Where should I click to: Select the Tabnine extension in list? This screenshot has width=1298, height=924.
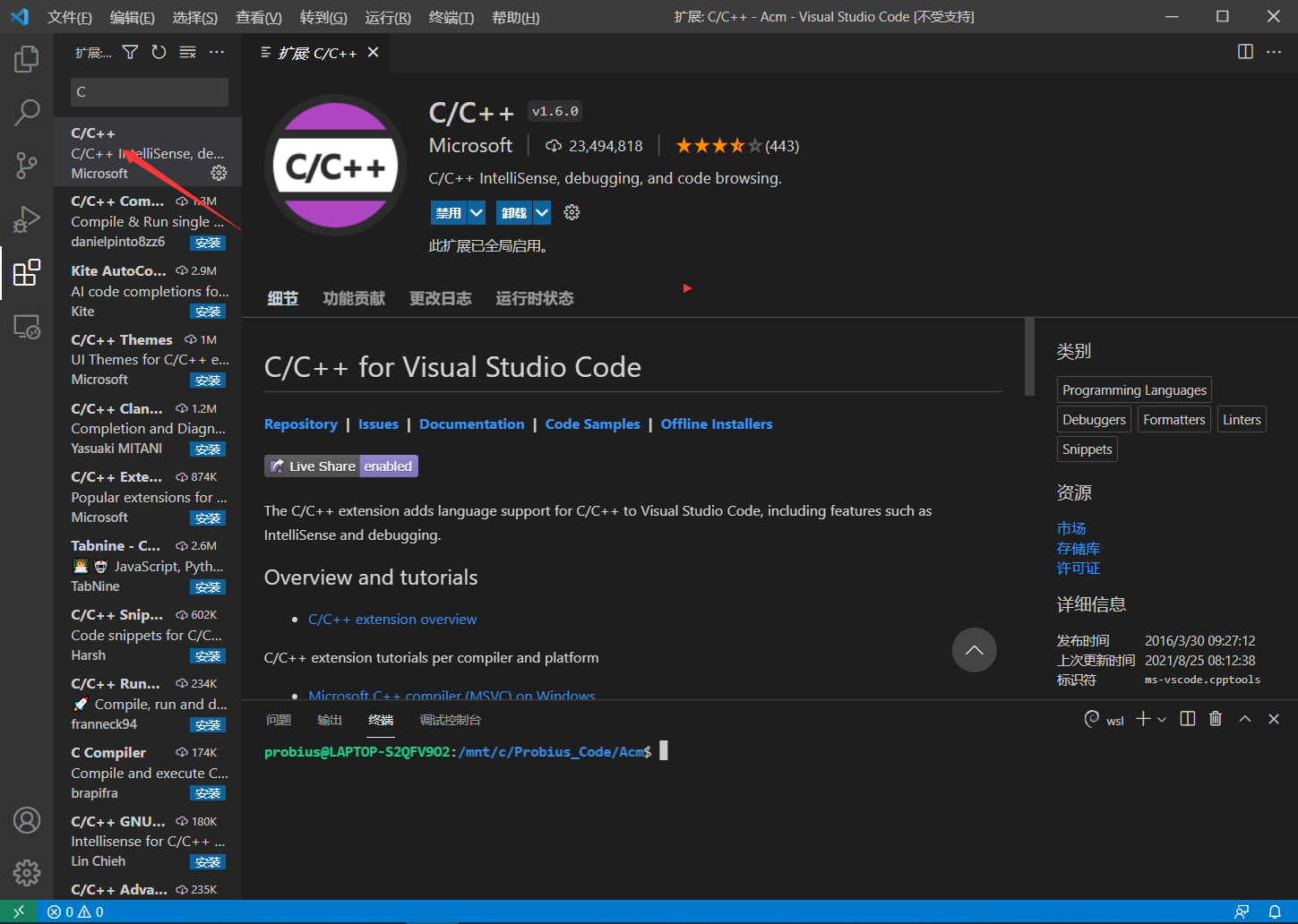148,566
